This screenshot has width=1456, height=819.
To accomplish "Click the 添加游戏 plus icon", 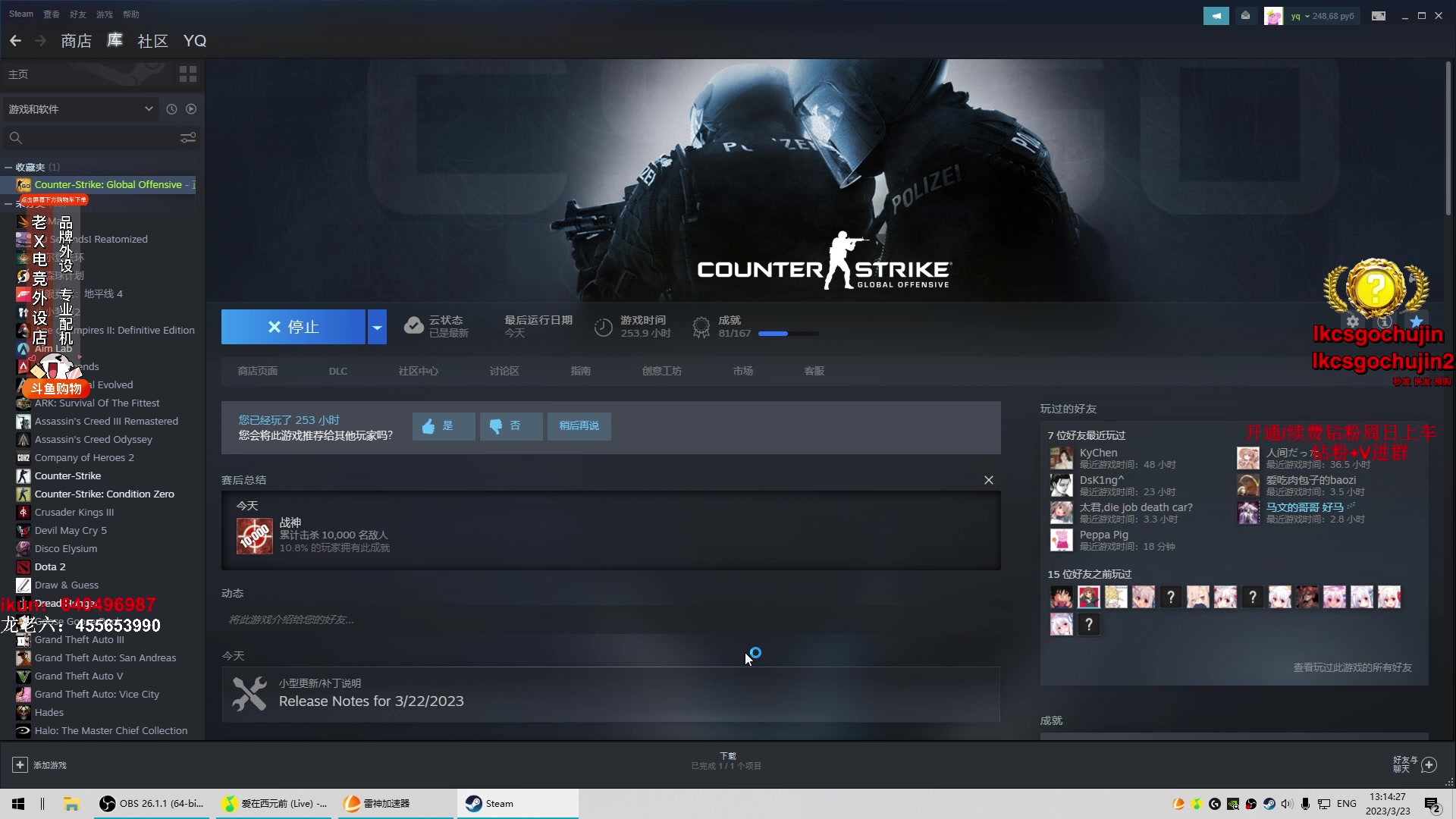I will pos(20,765).
